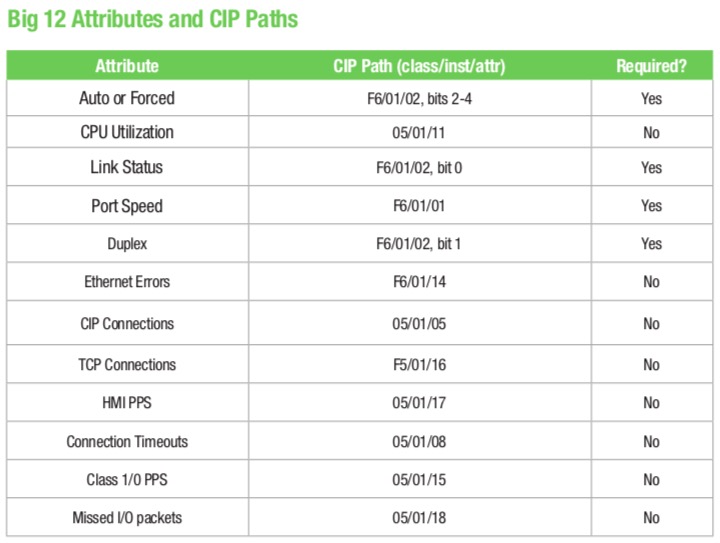Click the CIP Connections cell
This screenshot has height=543, width=720.
127,324
